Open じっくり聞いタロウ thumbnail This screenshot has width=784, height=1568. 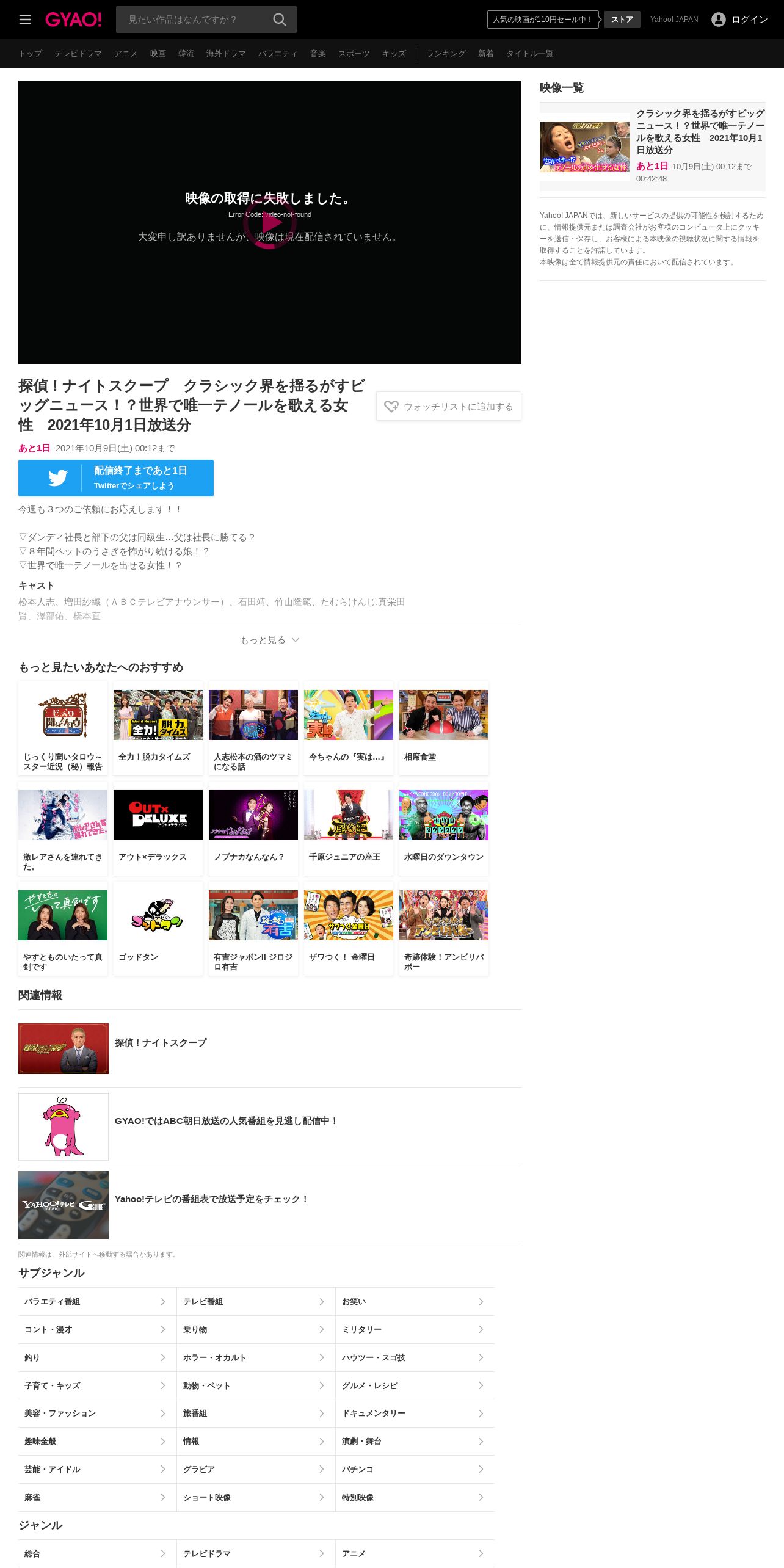click(63, 715)
